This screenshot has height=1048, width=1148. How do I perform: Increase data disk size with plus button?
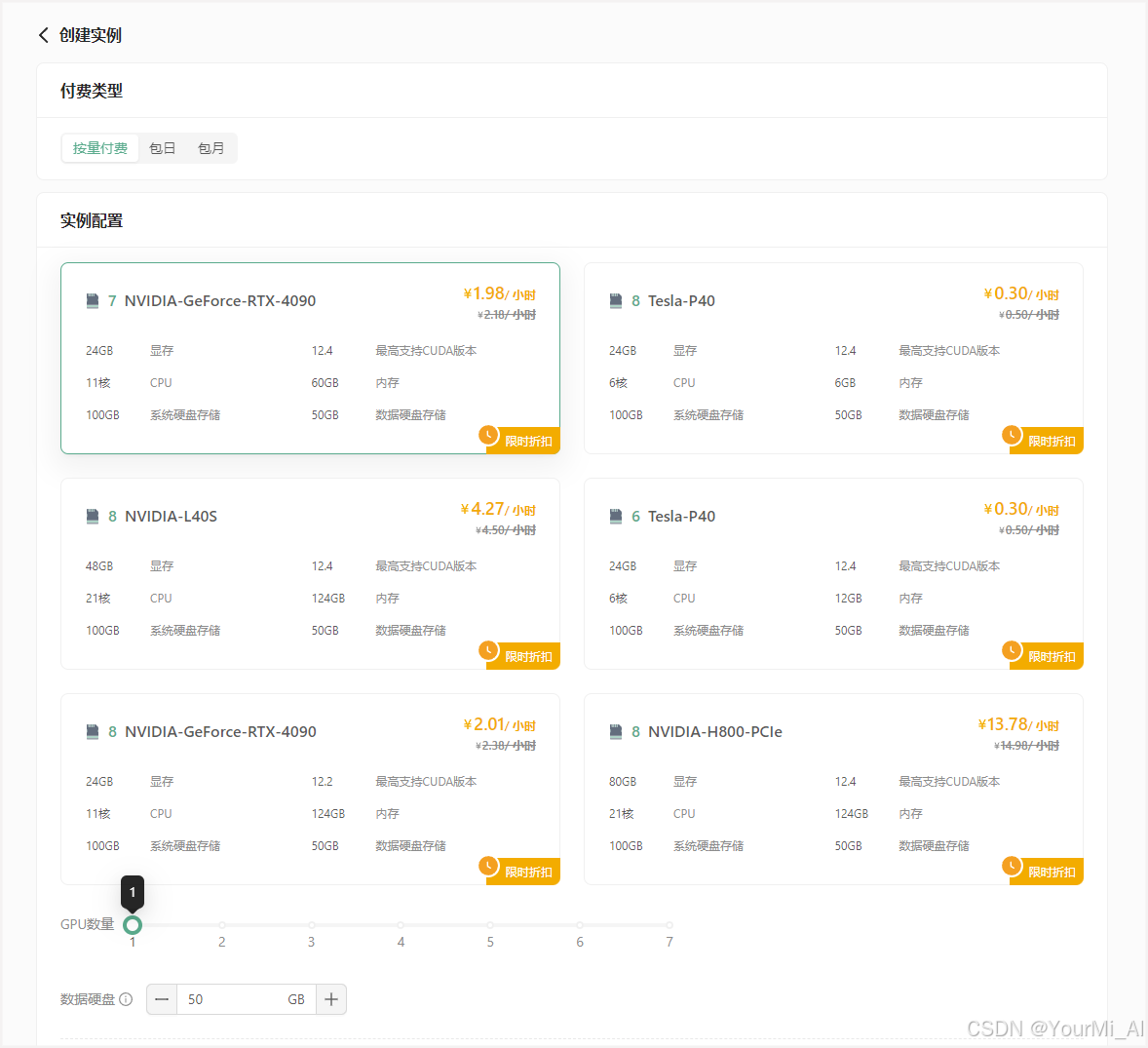pyautogui.click(x=331, y=999)
